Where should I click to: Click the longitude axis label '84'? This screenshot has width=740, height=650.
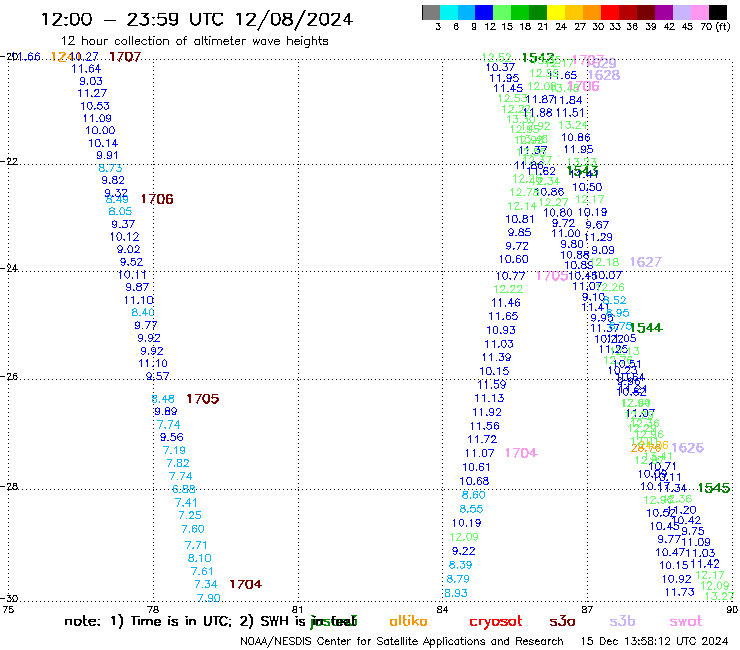442,610
